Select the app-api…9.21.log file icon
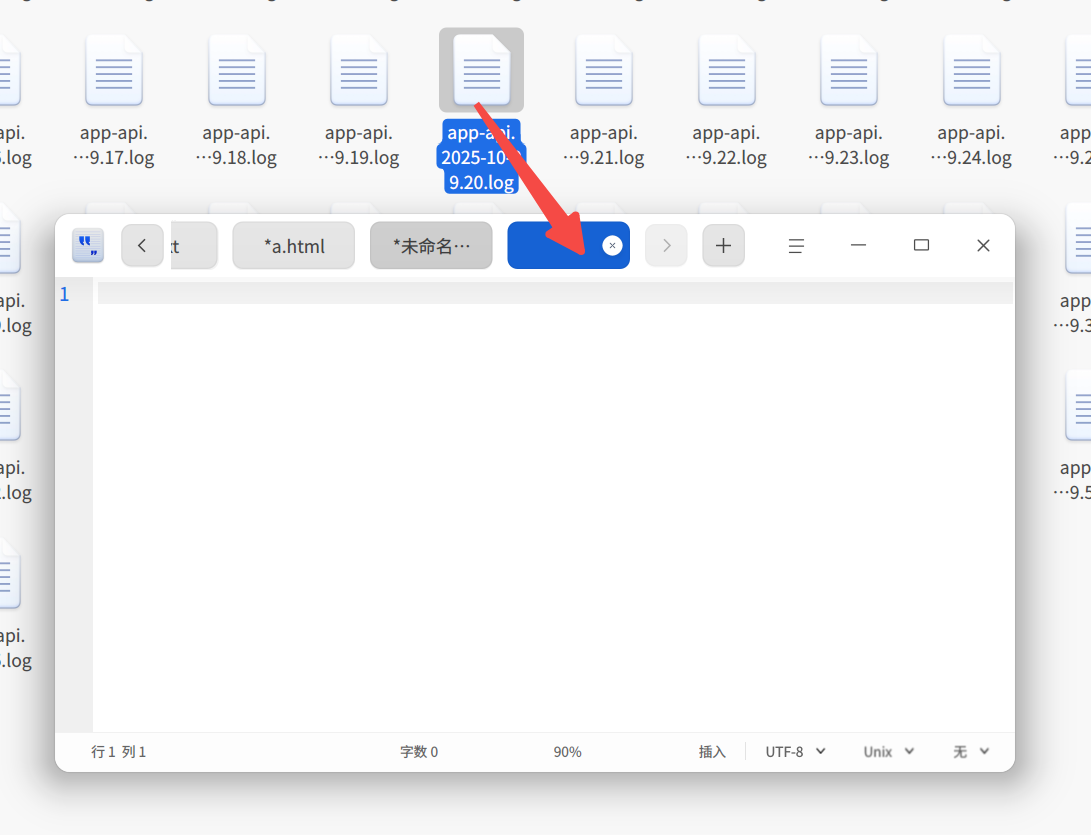 (x=604, y=71)
